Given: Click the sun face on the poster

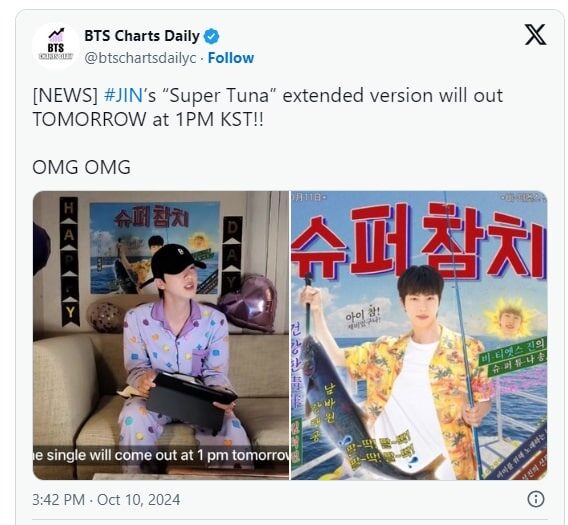Looking at the screenshot, I should coord(511,318).
